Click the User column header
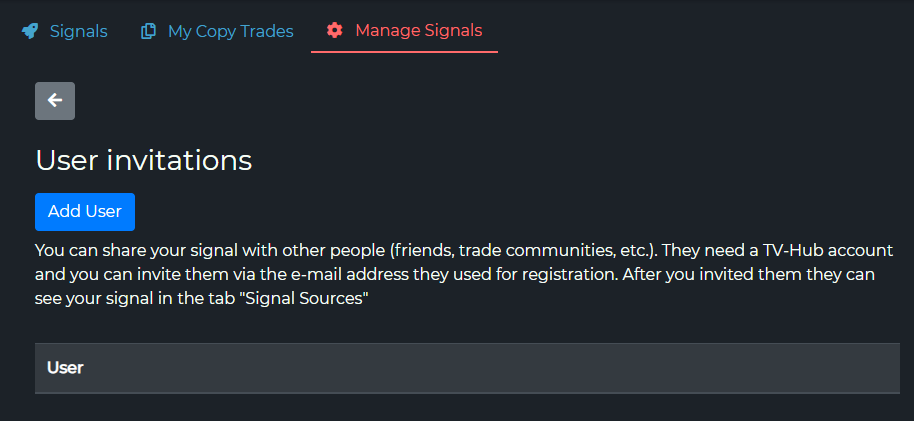This screenshot has height=421, width=914. point(65,368)
